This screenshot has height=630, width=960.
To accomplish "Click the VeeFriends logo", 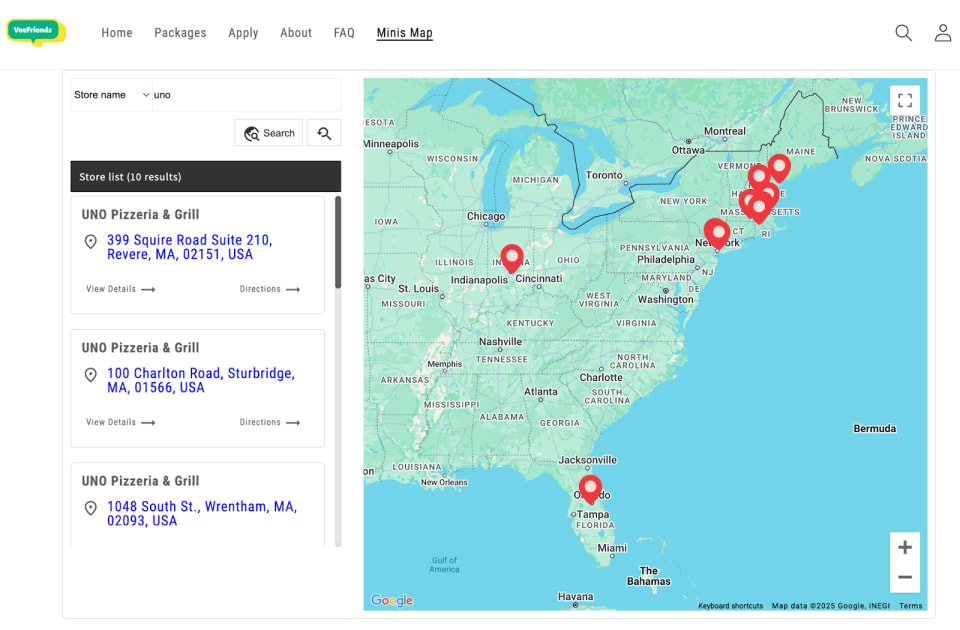I will [36, 32].
